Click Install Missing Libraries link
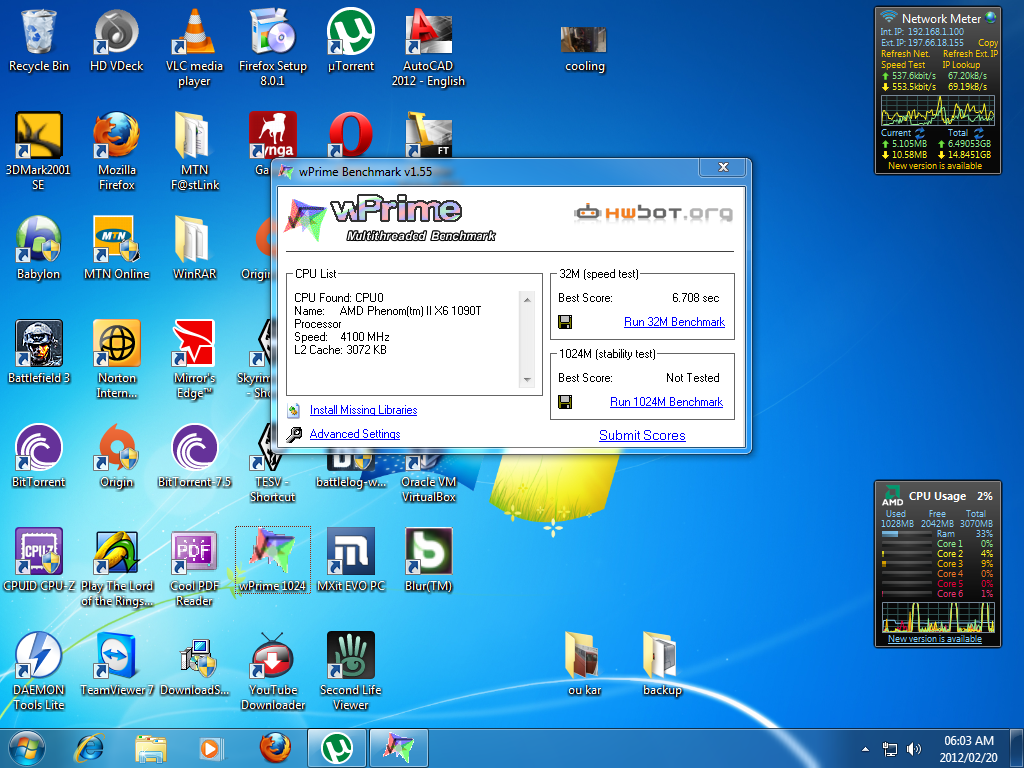This screenshot has width=1024, height=768. (363, 410)
